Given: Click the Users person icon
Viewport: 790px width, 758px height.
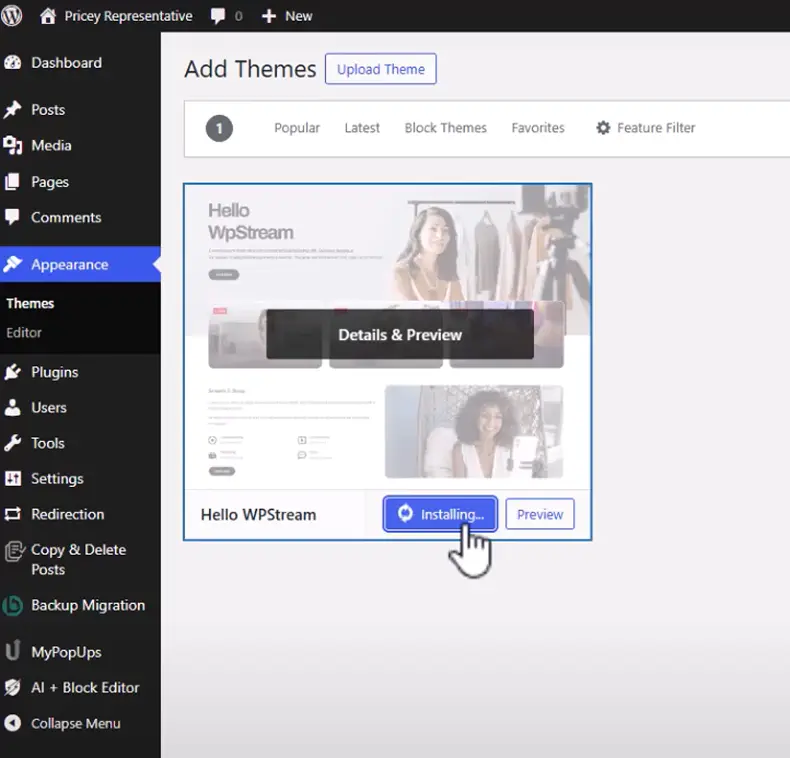Looking at the screenshot, I should [x=13, y=407].
